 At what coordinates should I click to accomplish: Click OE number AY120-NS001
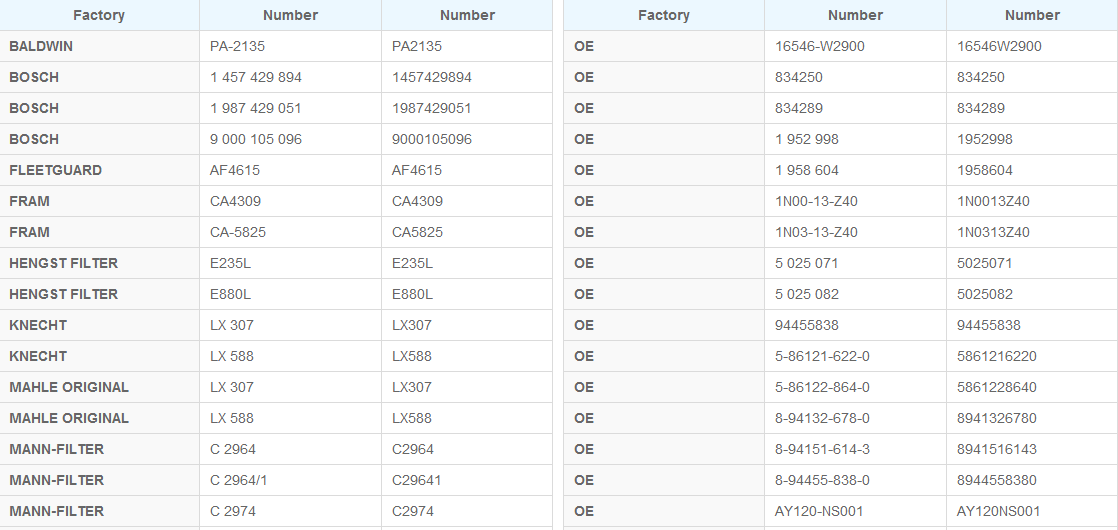[819, 511]
